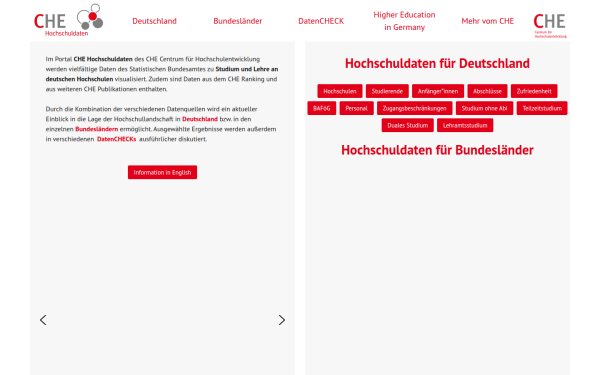This screenshot has height=375, width=600.
Task: Click the Hochschuldaten für Bundesländer heading
Action: click(437, 150)
